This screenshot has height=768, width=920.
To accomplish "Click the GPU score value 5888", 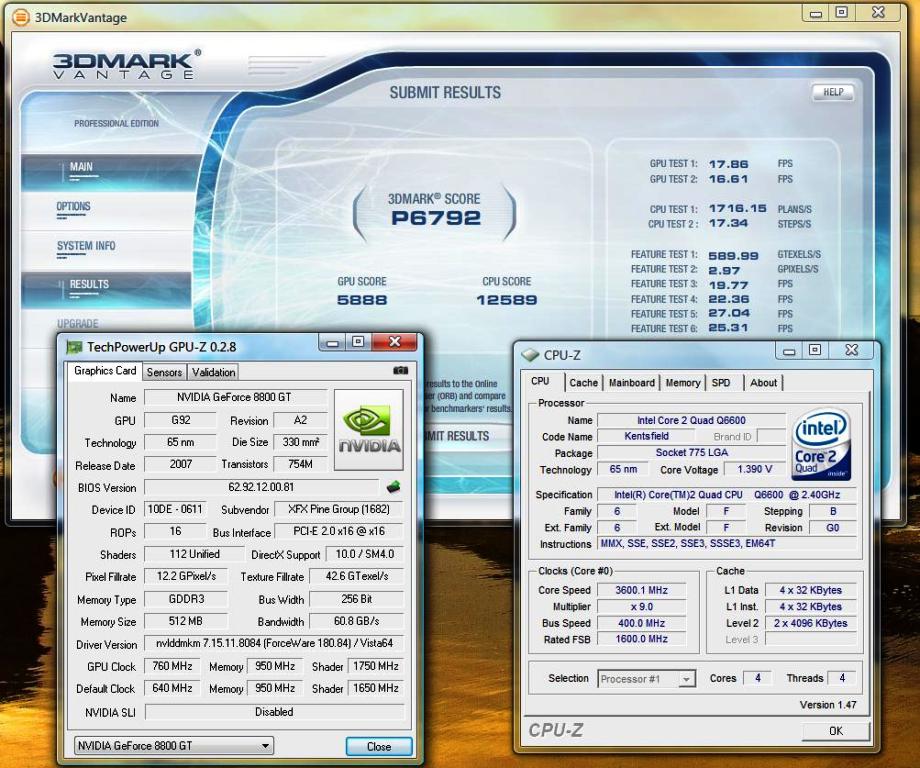I will pyautogui.click(x=362, y=300).
